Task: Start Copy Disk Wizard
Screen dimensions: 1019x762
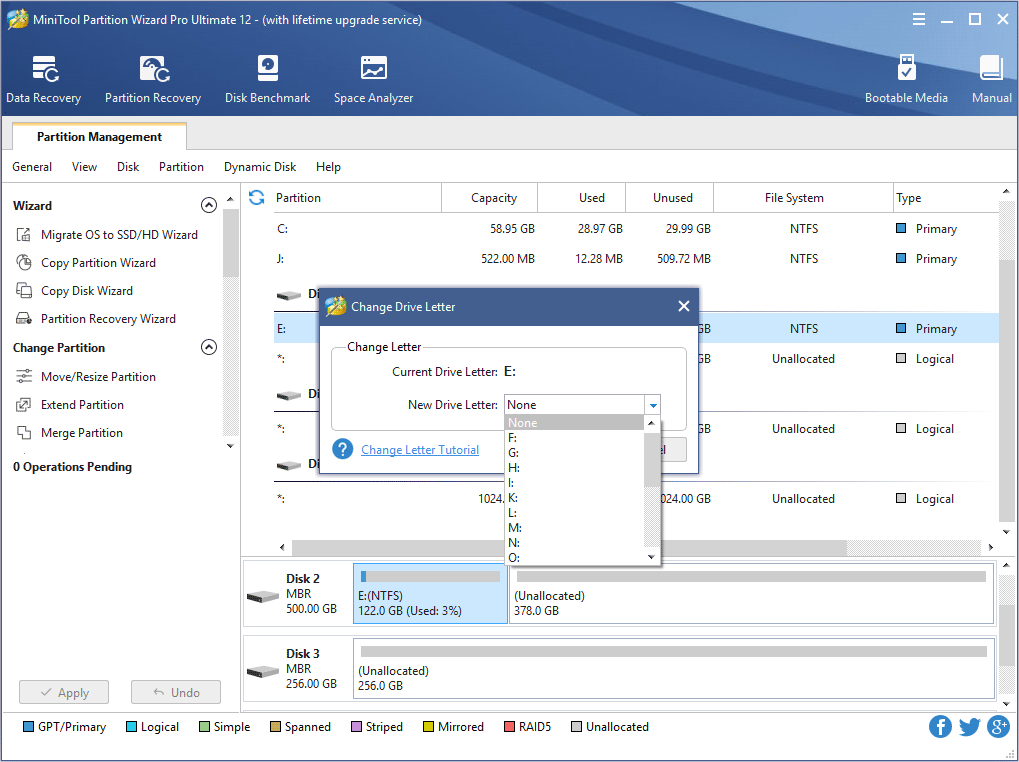Action: 74,290
